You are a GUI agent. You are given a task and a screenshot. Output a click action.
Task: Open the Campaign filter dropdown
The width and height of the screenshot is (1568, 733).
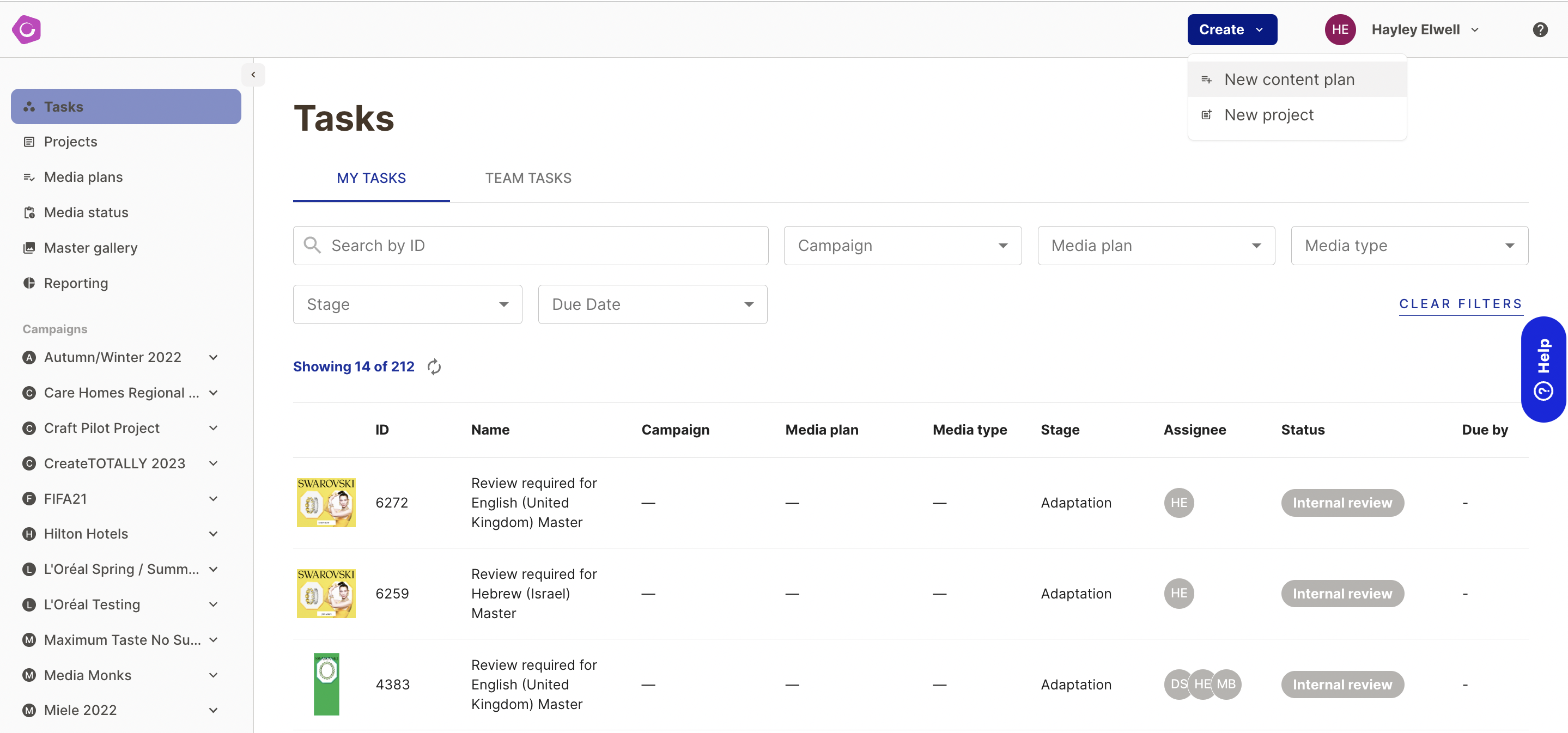coord(902,246)
